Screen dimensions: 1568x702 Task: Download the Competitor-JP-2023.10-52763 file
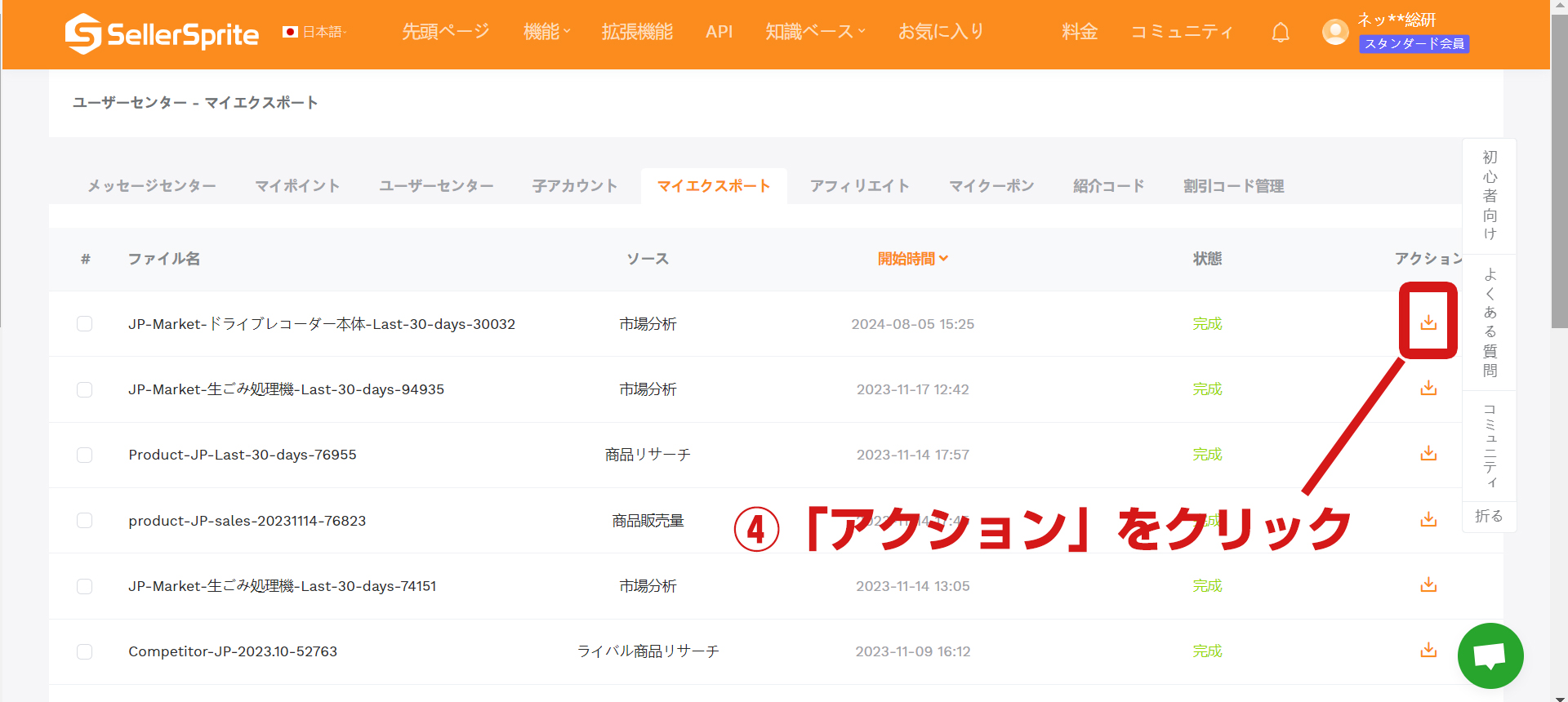(1428, 650)
